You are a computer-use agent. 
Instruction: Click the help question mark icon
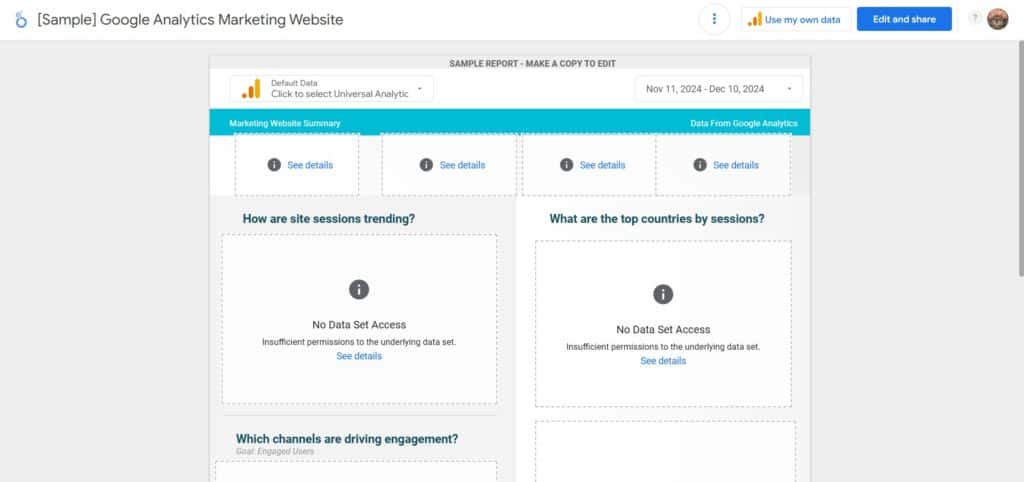[x=975, y=18]
